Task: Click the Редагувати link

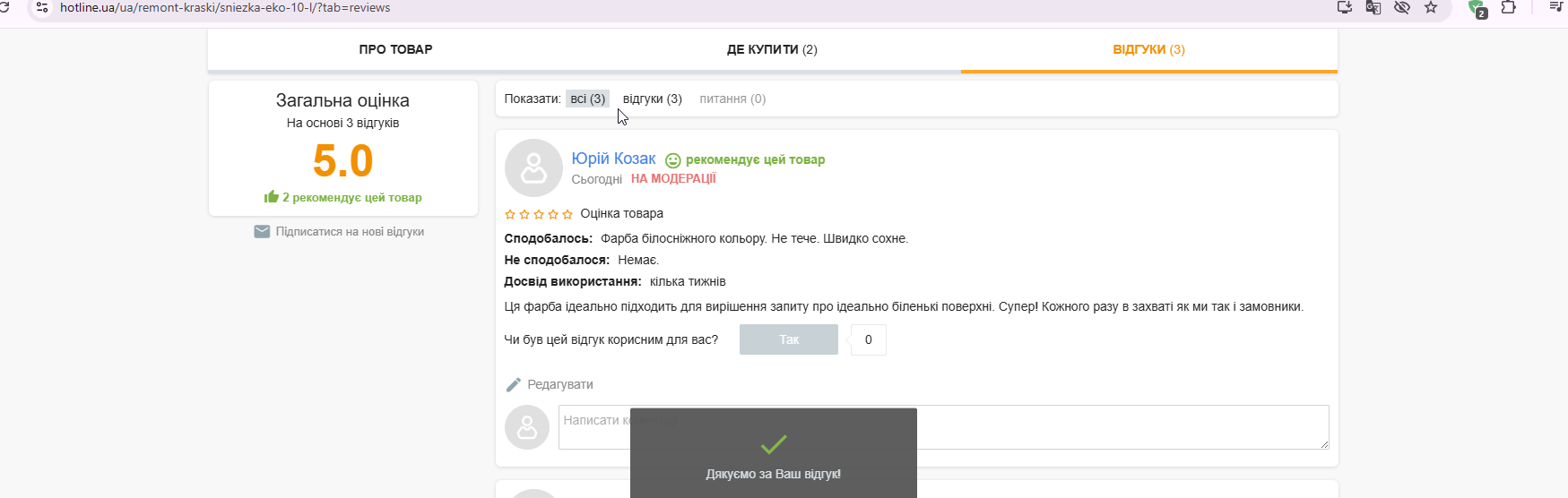Action: [560, 384]
